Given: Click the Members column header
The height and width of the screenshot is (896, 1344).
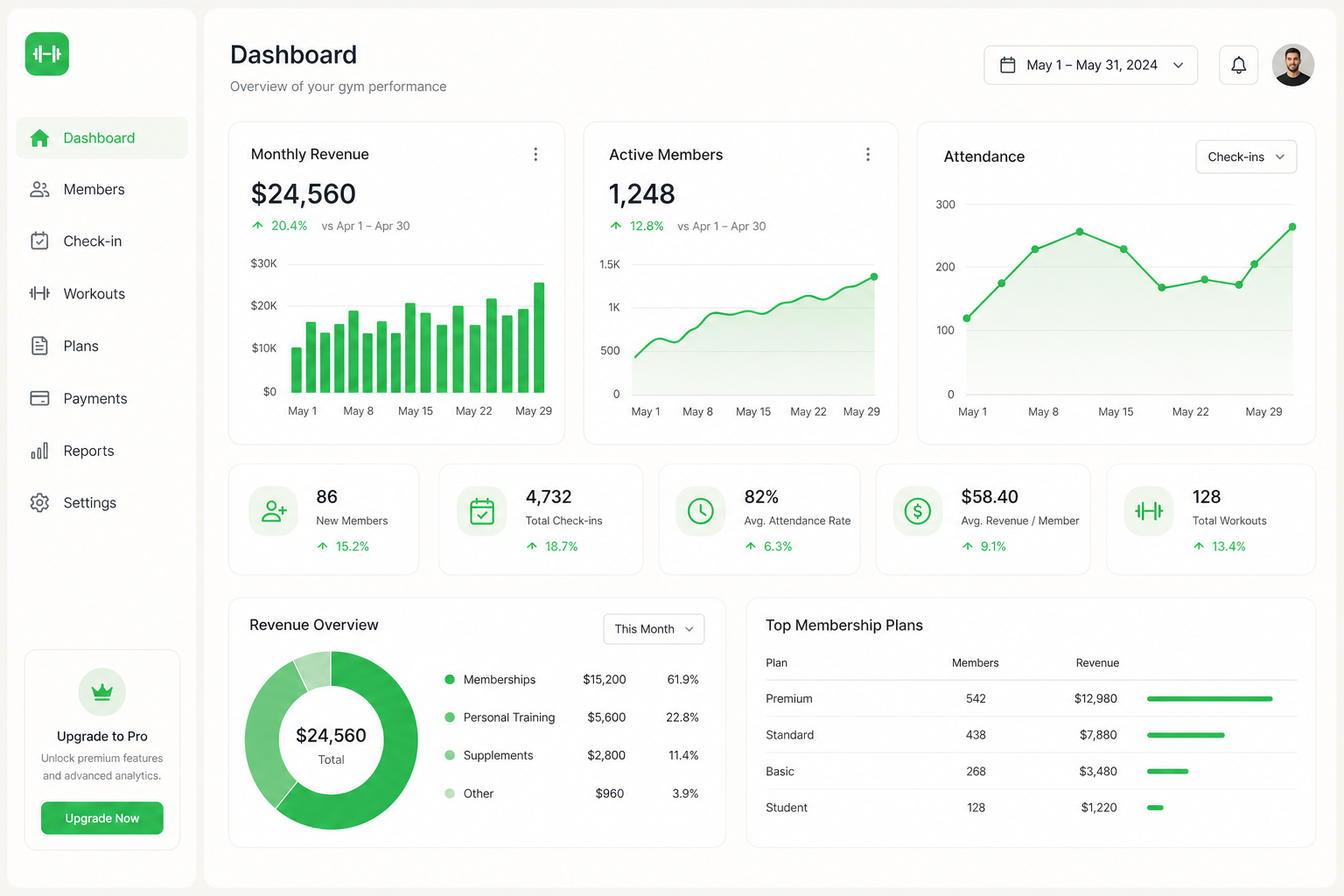Looking at the screenshot, I should tap(976, 662).
